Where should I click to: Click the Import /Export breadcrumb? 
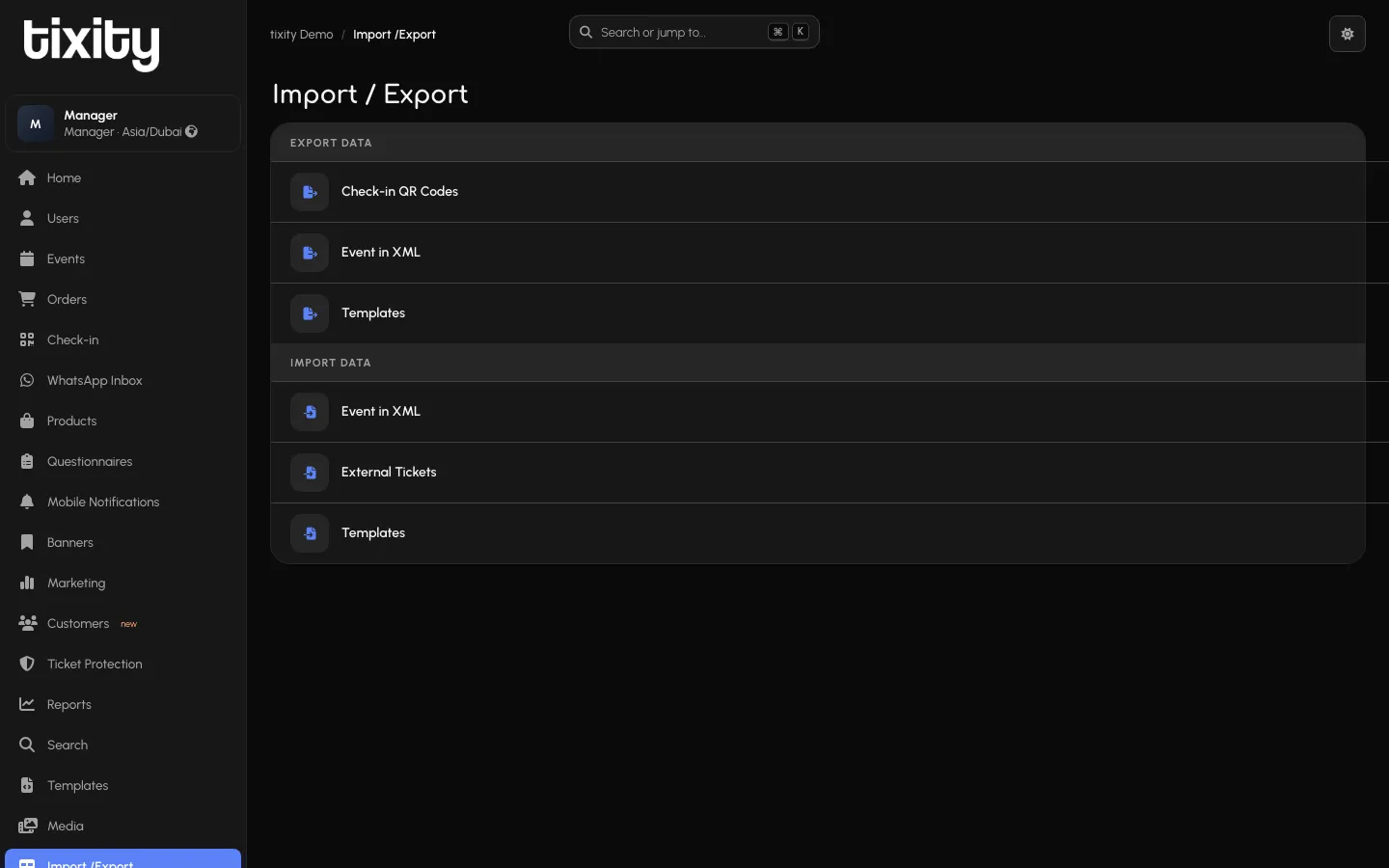click(395, 35)
